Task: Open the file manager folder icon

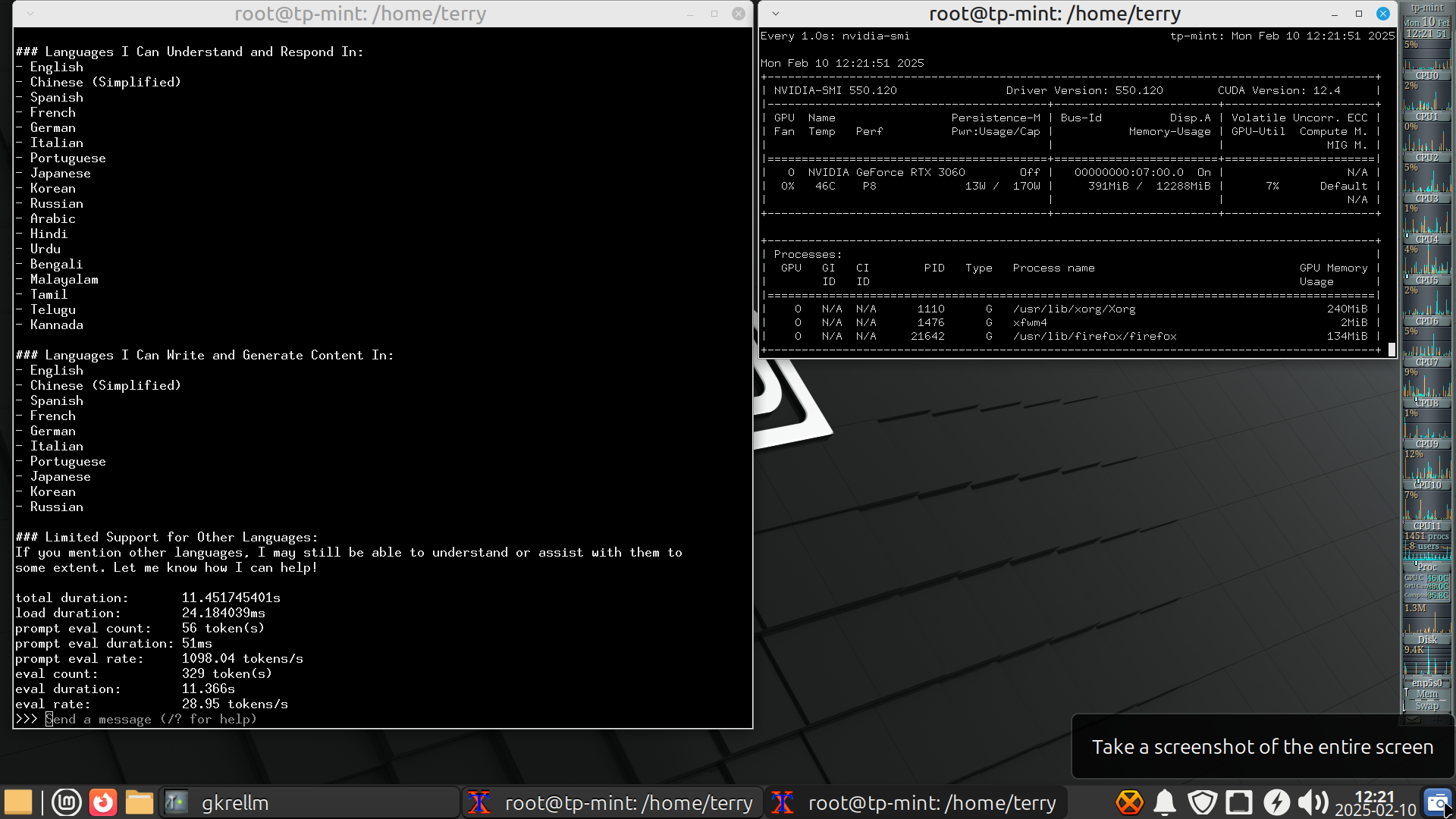Action: [140, 802]
